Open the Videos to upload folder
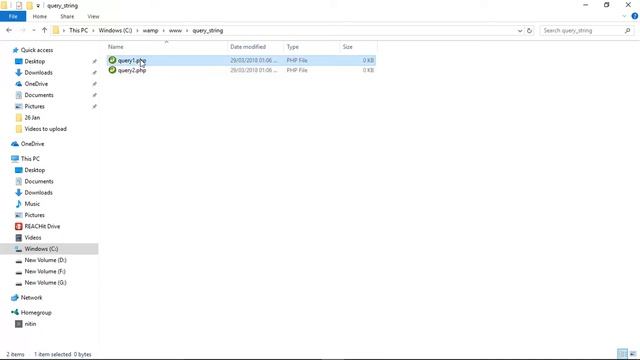The image size is (640, 360). point(45,129)
